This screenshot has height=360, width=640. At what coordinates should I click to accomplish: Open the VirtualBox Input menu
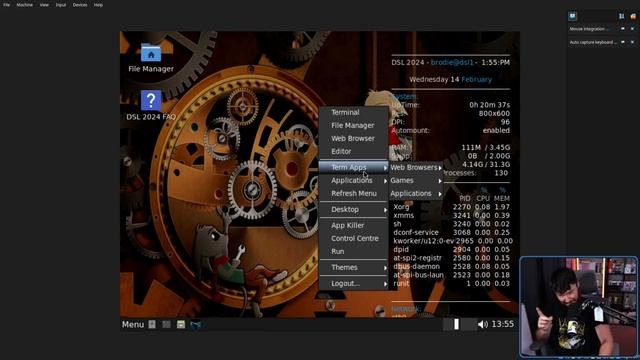(61, 5)
